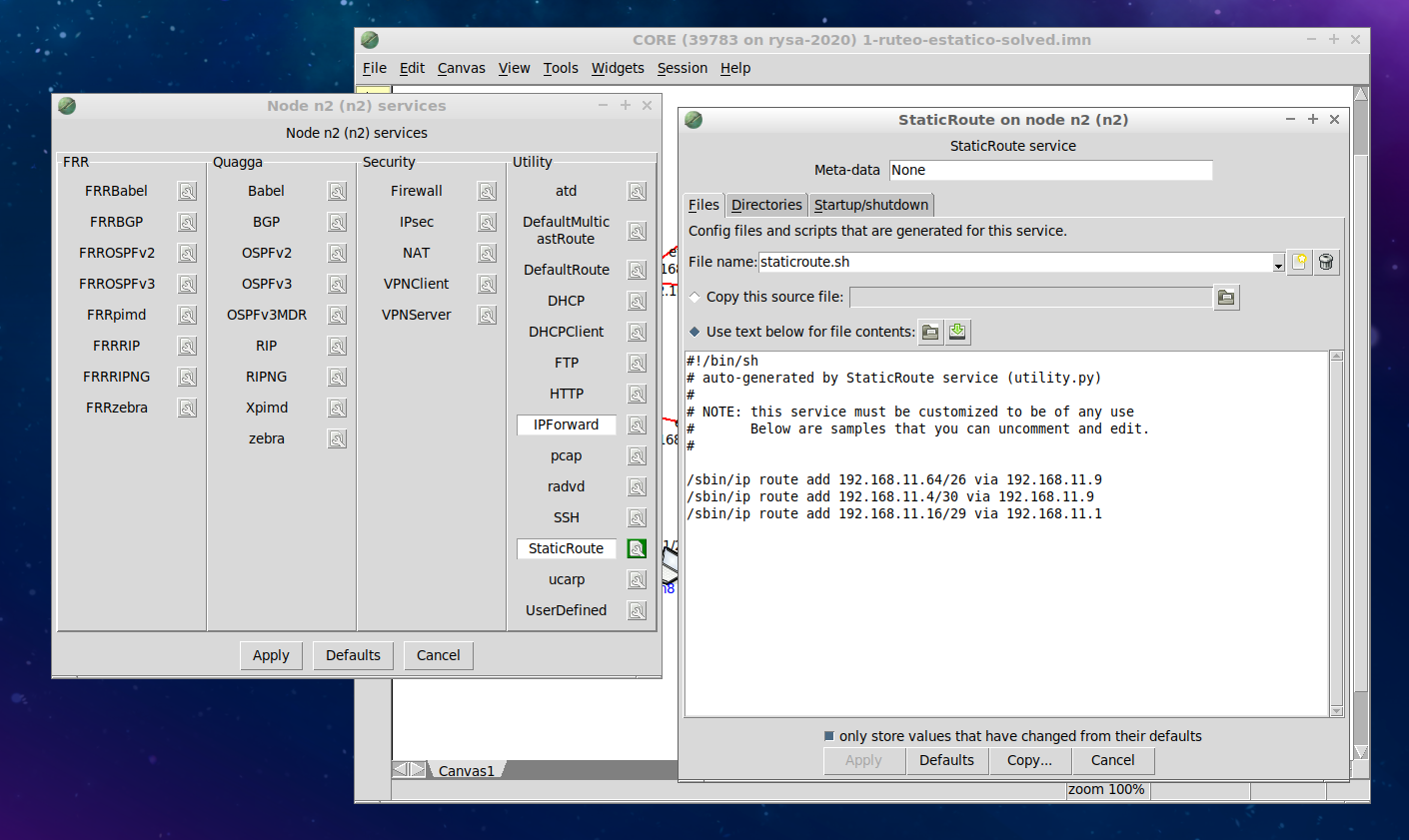This screenshot has width=1409, height=840.
Task: Toggle the StaticRoute service on node n2
Action: [x=566, y=548]
